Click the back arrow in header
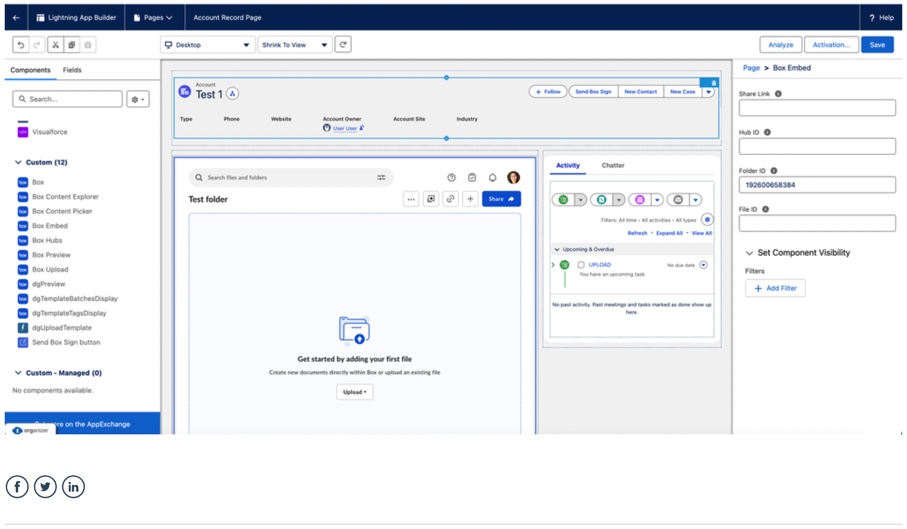This screenshot has width=907, height=529. pos(16,17)
